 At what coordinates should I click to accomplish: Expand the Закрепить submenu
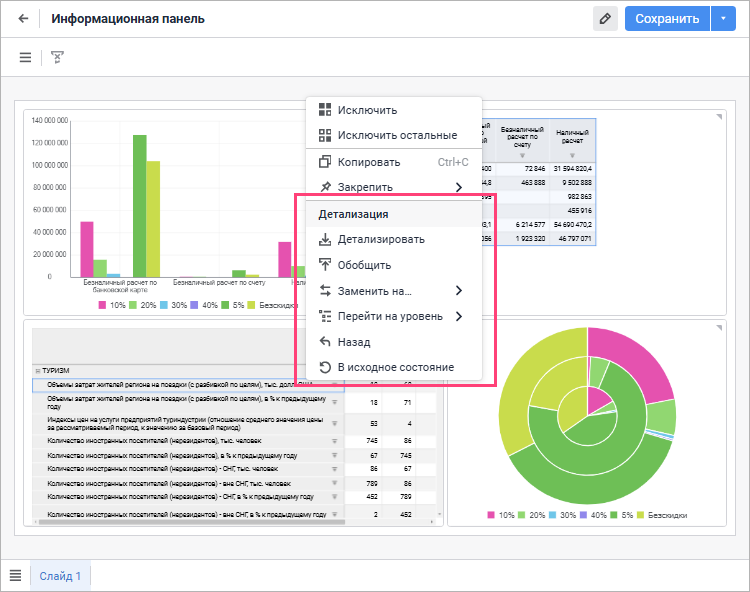click(x=458, y=187)
